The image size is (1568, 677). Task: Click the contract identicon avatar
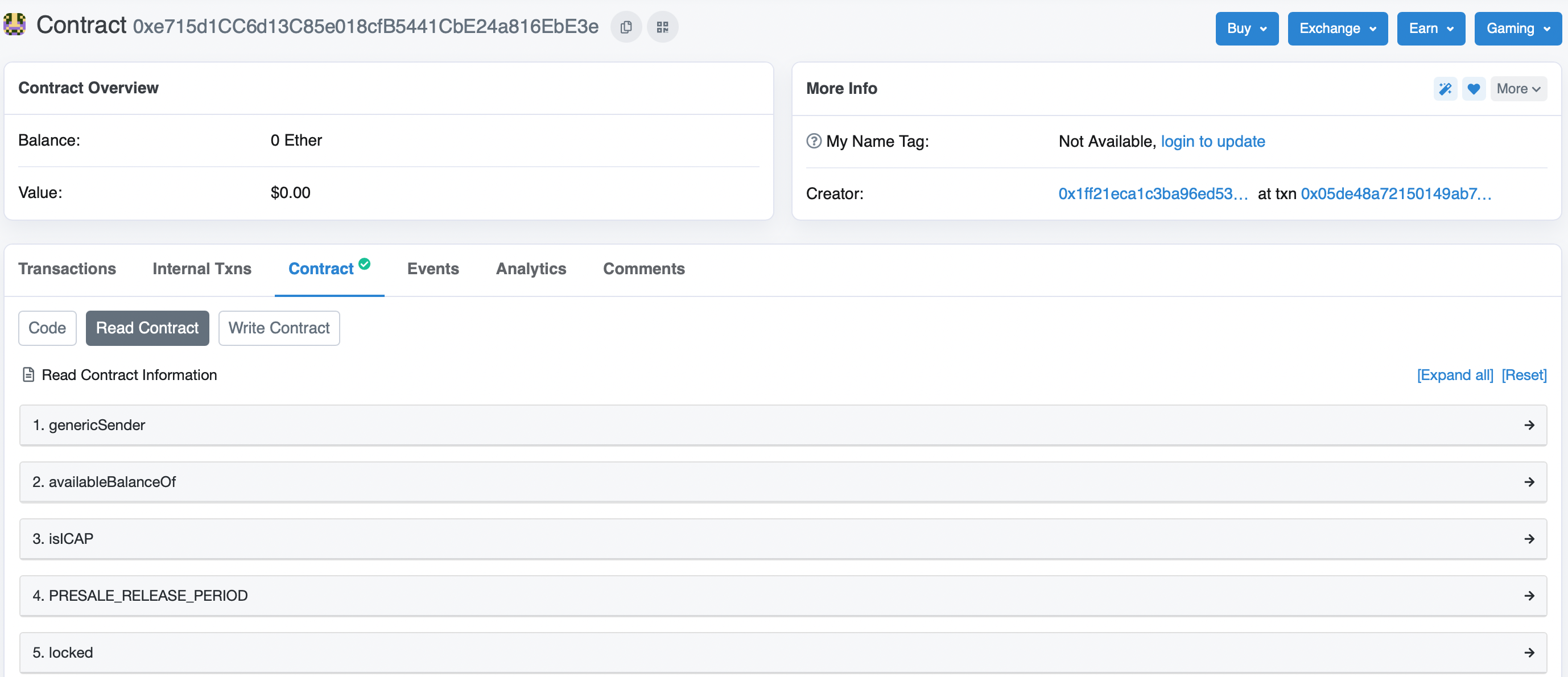pos(14,25)
